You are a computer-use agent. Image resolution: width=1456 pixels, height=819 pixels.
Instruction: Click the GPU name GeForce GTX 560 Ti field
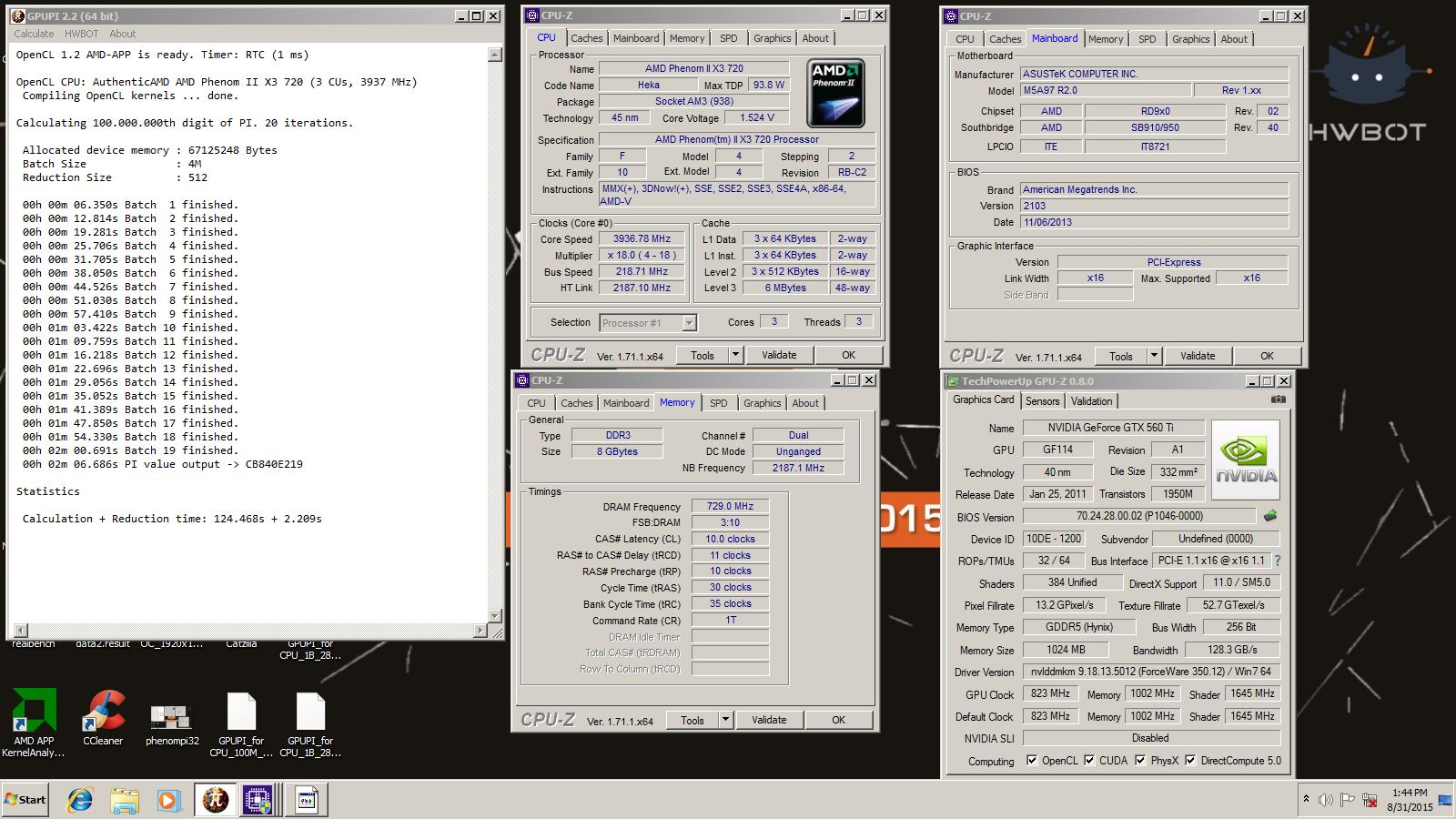pos(1114,428)
